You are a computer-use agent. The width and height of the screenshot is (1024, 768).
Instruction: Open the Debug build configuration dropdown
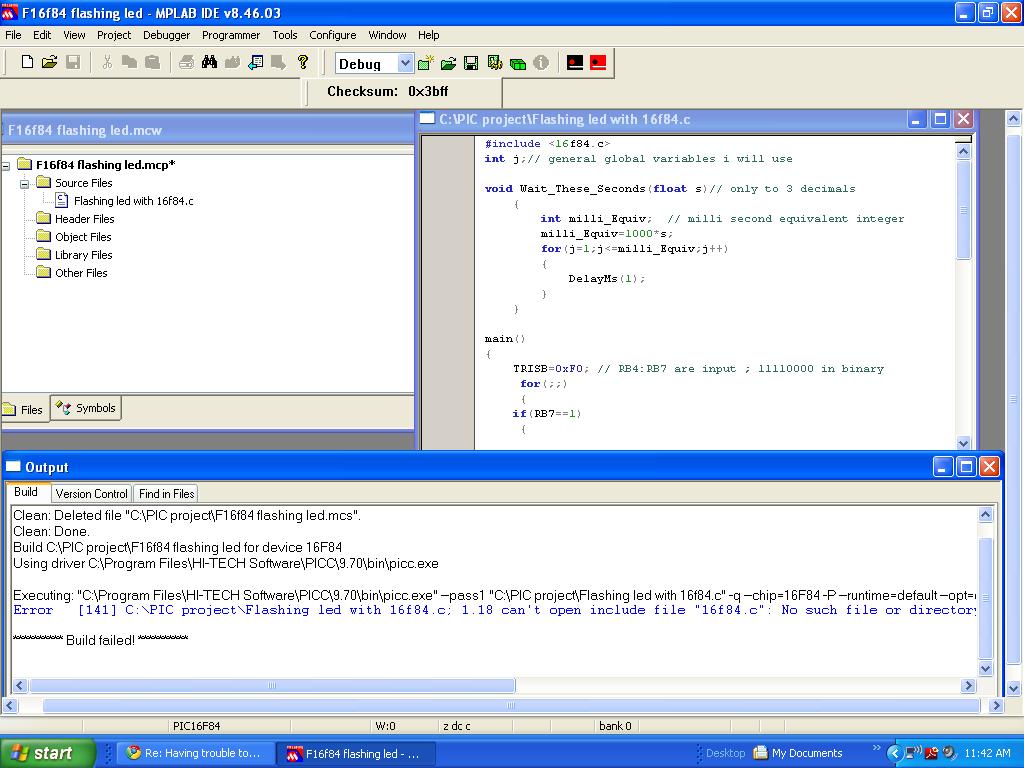click(x=404, y=64)
